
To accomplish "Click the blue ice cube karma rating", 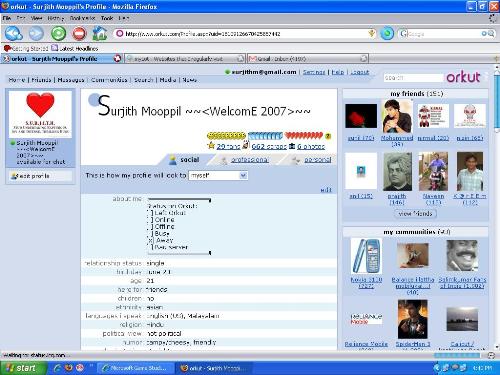I will 265,136.
